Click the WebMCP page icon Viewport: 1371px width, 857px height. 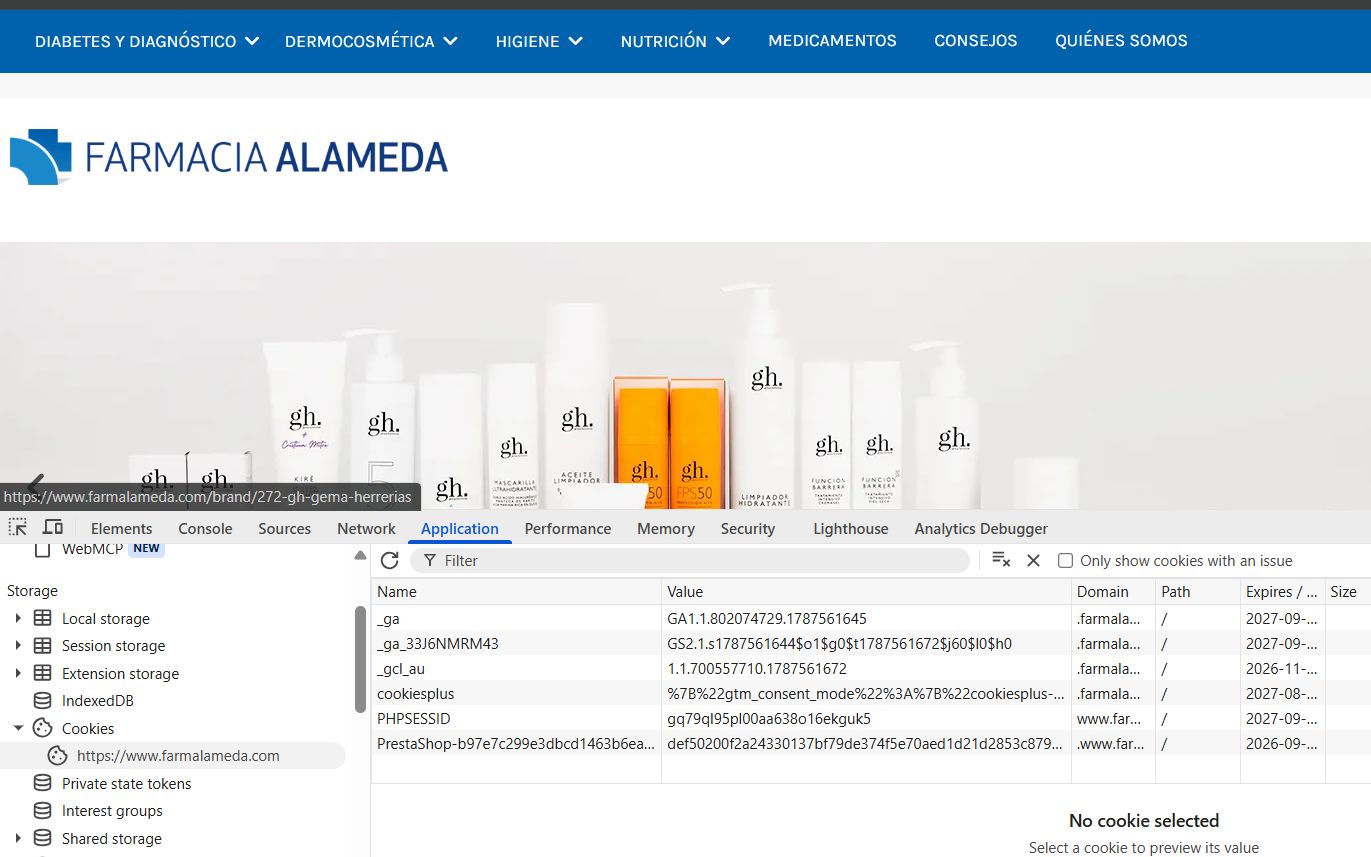coord(42,549)
